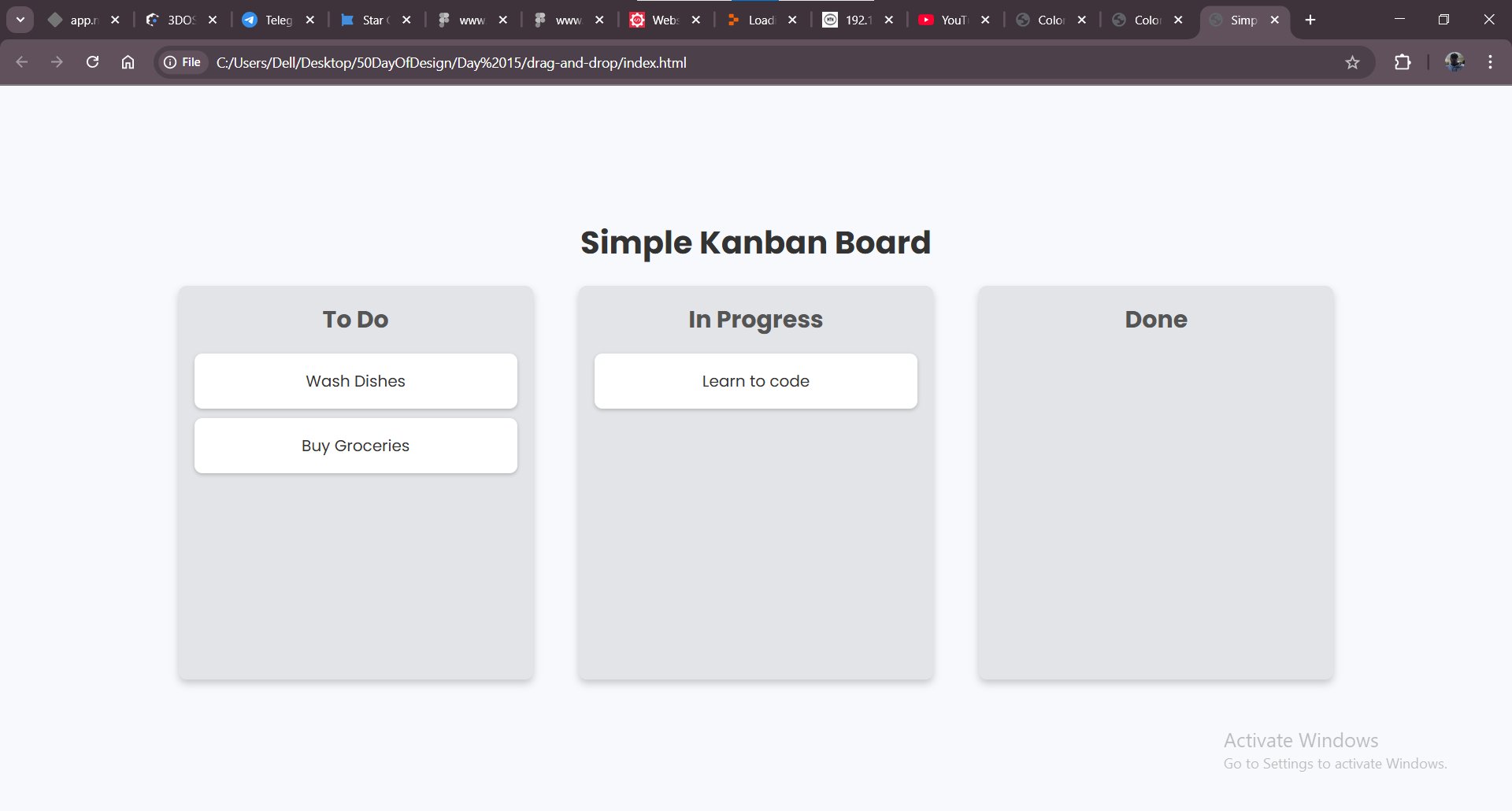1512x811 pixels.
Task: Close the Star tab
Action: (x=406, y=20)
